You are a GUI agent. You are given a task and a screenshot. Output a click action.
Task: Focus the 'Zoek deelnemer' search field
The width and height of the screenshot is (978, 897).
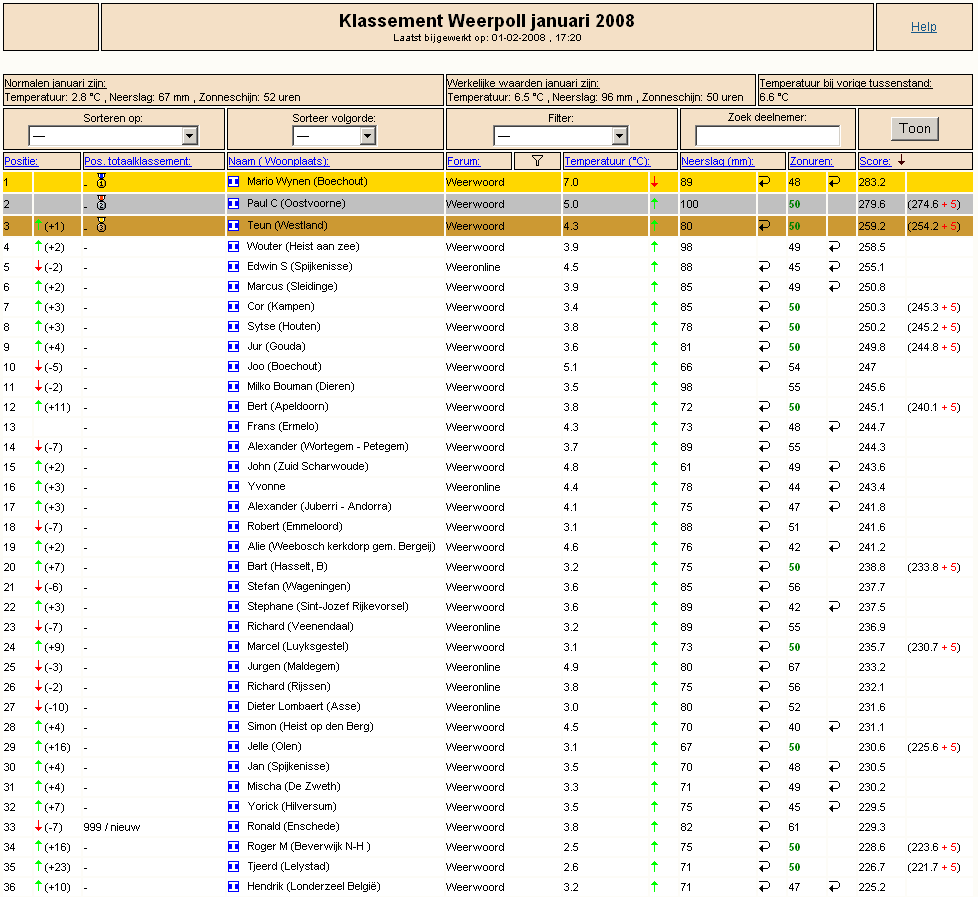[768, 135]
